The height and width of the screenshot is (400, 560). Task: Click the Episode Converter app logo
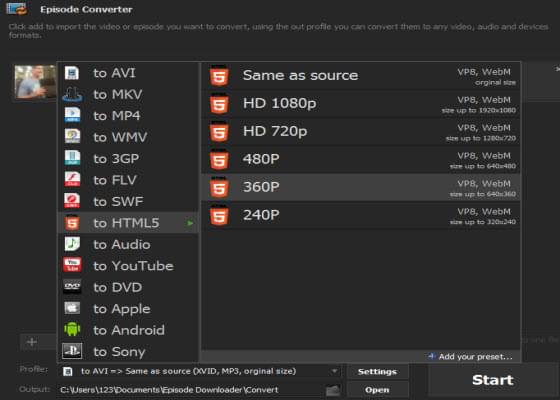coord(16,8)
